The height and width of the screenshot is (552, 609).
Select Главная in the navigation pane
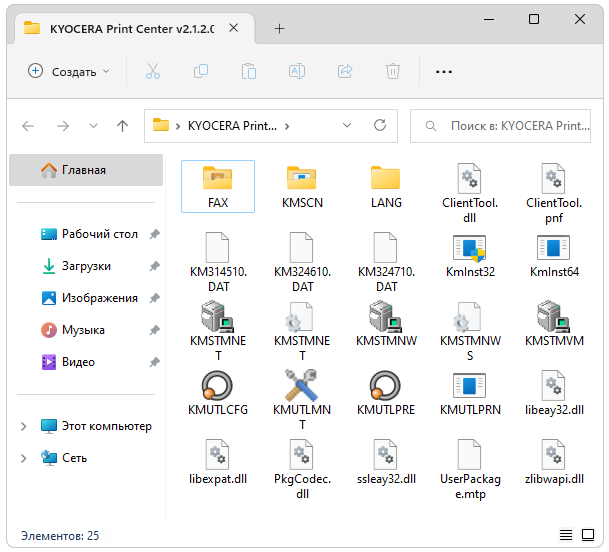(x=86, y=170)
